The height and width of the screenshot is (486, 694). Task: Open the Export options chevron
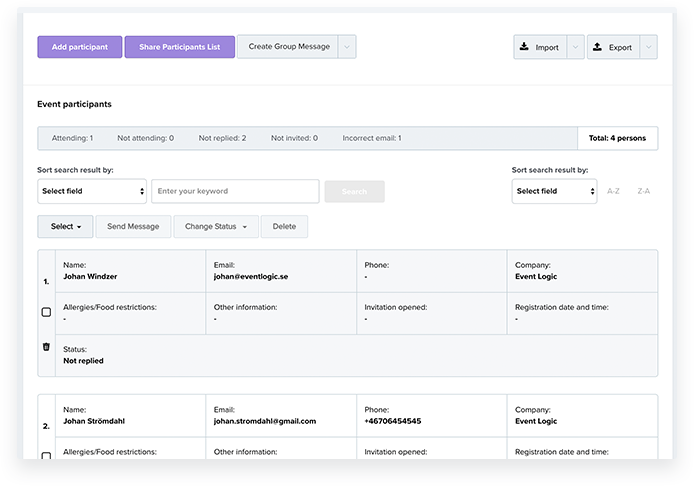(648, 47)
